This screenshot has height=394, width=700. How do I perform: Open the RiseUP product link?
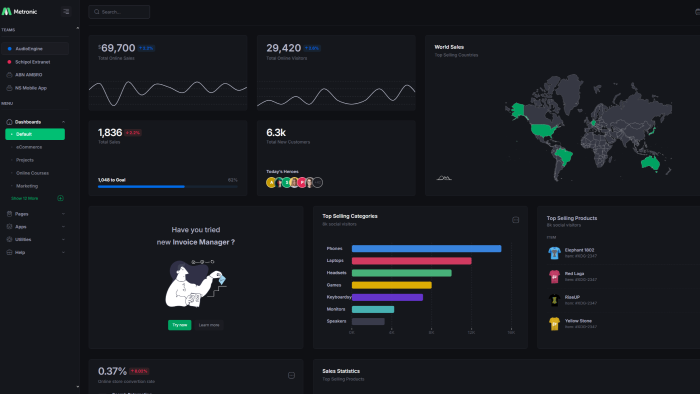pyautogui.click(x=572, y=297)
